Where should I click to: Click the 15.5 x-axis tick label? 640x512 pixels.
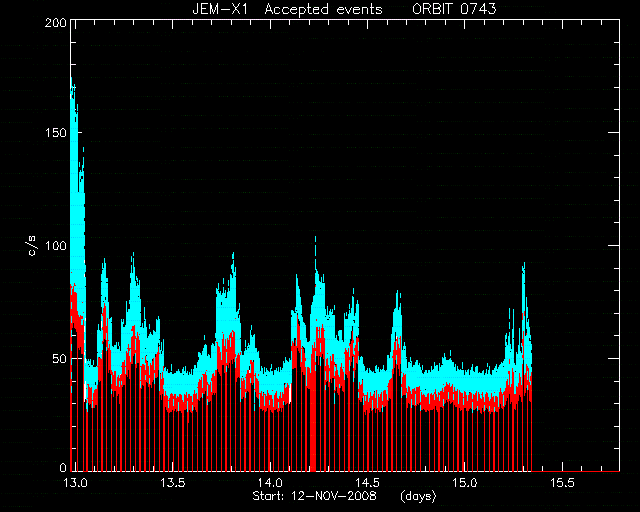click(562, 483)
